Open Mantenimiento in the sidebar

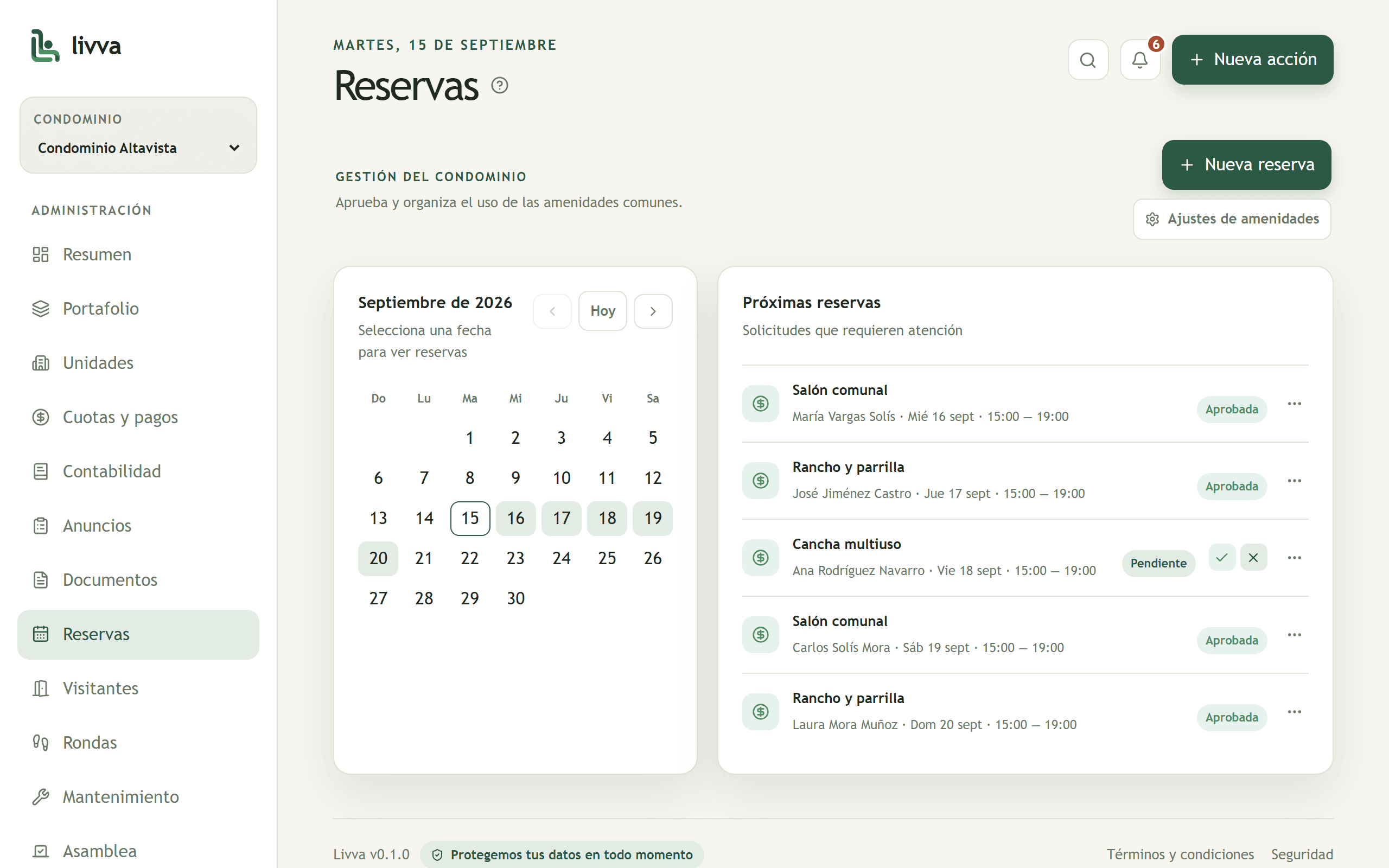click(x=138, y=797)
